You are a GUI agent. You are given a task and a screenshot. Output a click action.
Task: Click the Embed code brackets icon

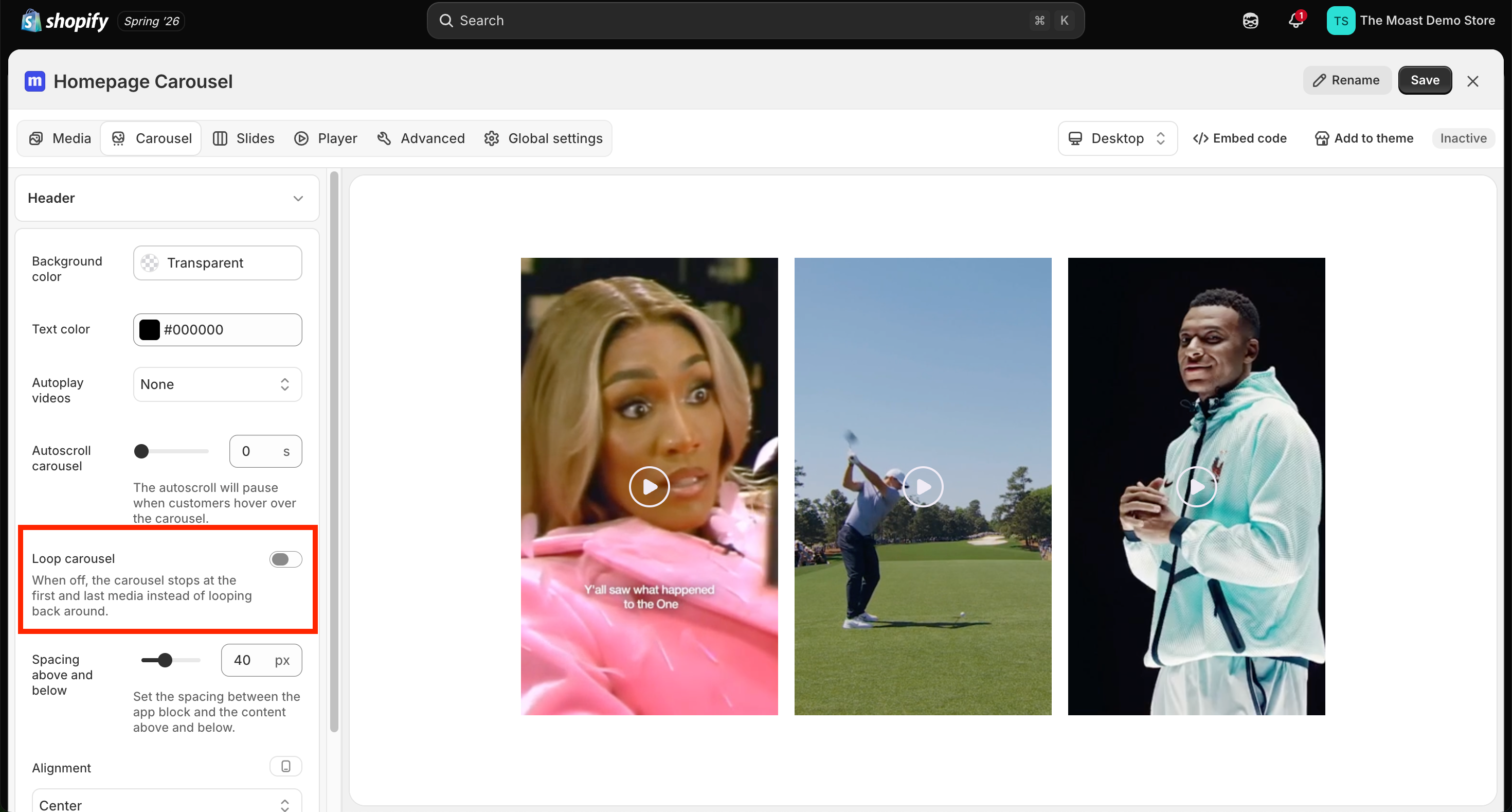(1201, 138)
